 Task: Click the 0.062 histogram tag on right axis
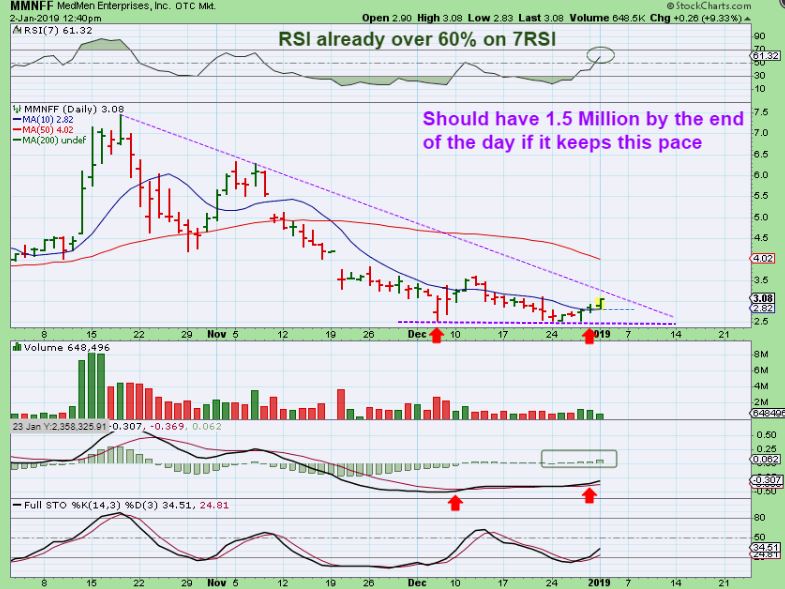(x=766, y=459)
